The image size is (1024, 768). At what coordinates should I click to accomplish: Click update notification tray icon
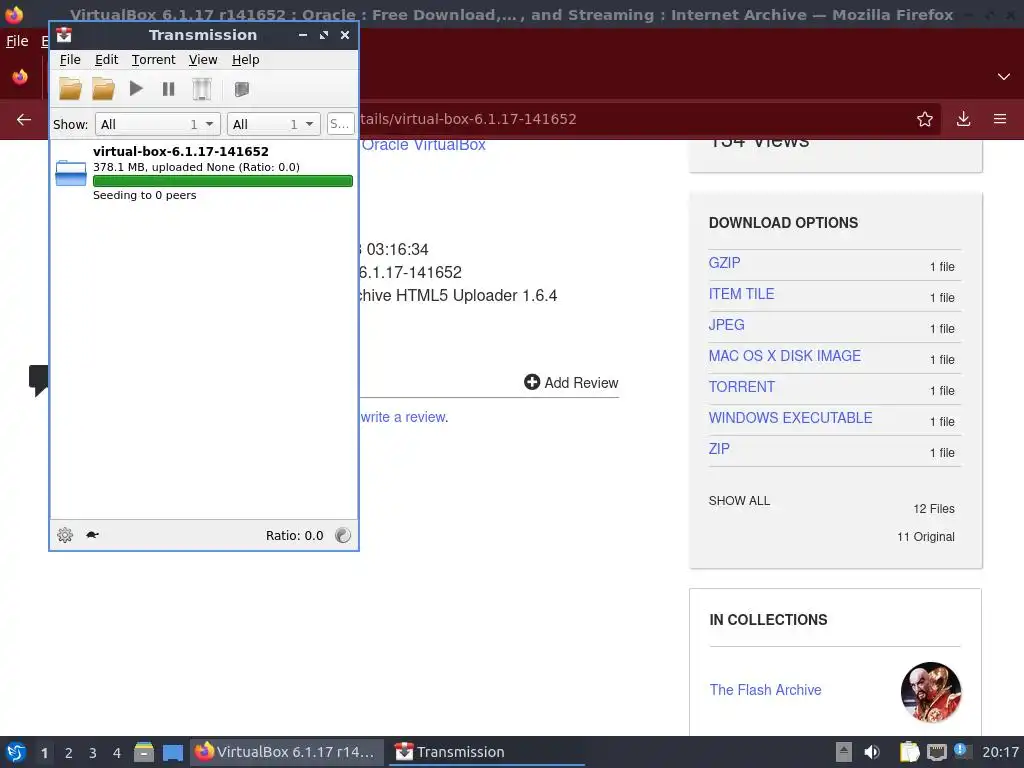point(961,750)
